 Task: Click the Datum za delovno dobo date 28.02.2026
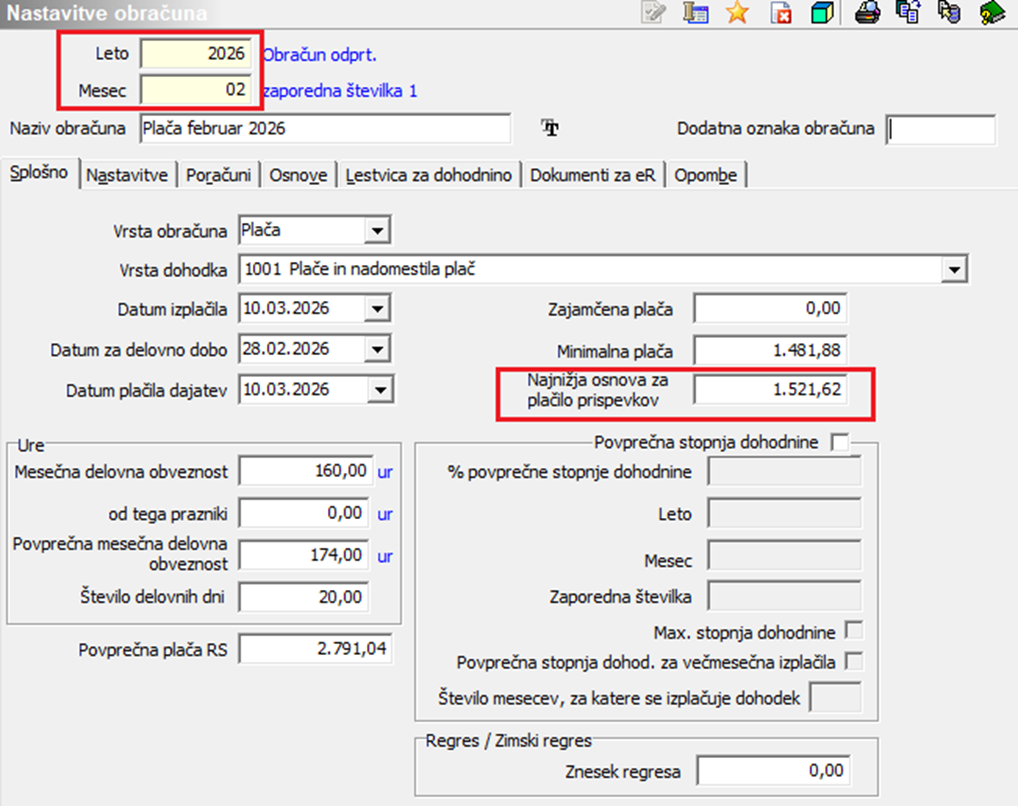pyautogui.click(x=286, y=349)
